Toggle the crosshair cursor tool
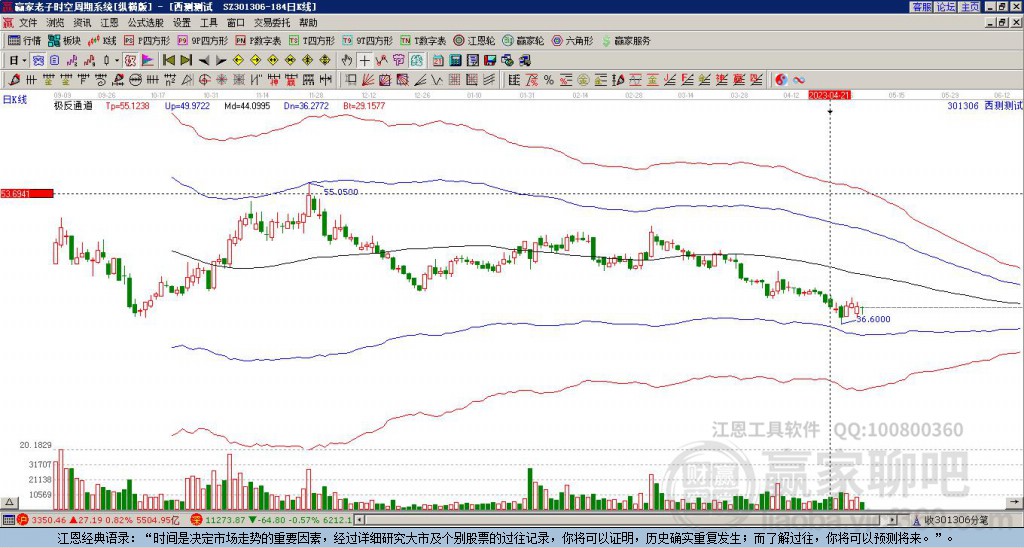 coord(364,61)
